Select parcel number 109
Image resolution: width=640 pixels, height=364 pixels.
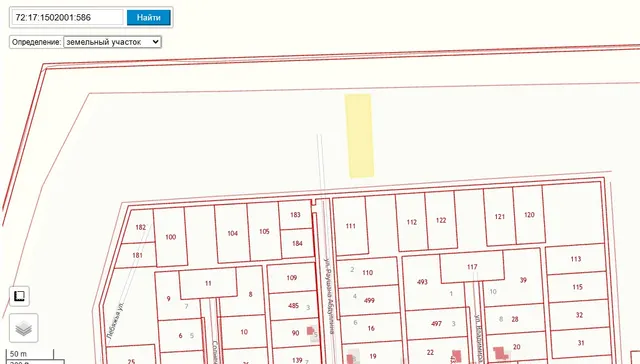click(x=291, y=278)
